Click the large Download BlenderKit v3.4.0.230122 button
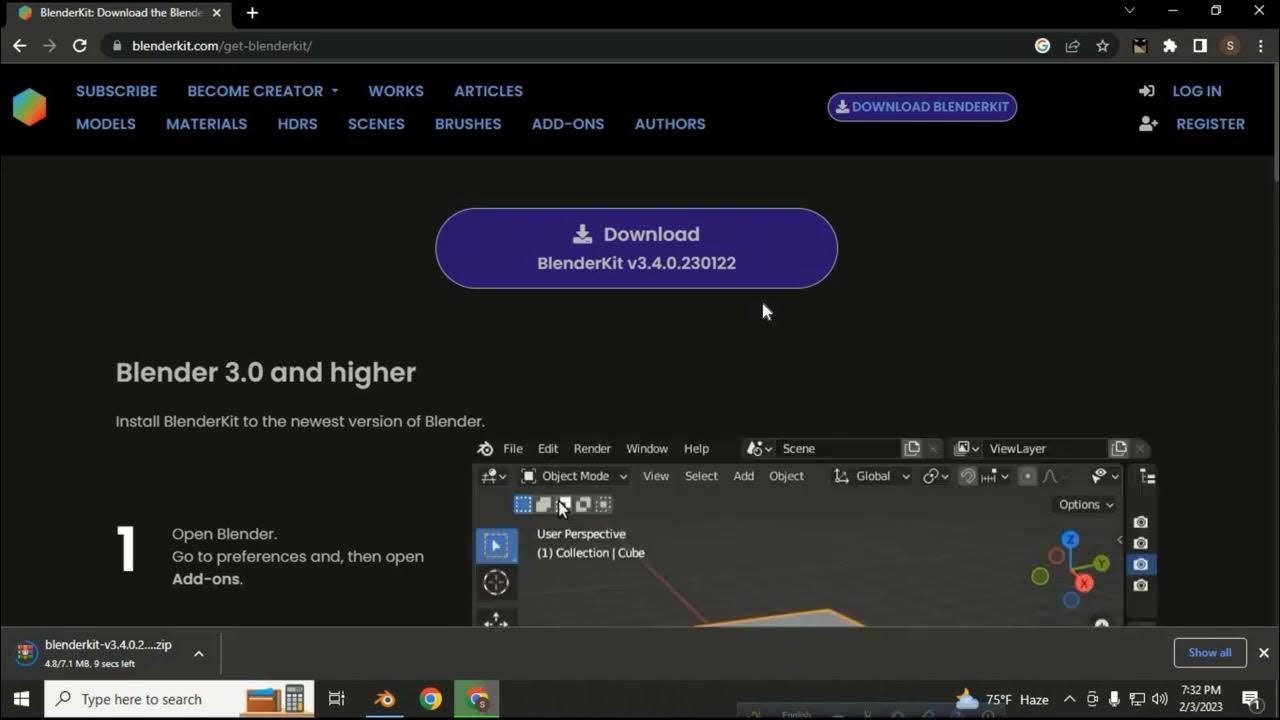The width and height of the screenshot is (1280, 720). pyautogui.click(x=636, y=248)
